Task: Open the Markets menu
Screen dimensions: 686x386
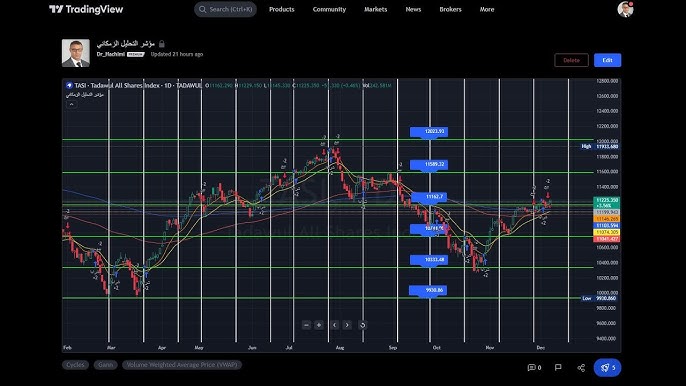Action: click(376, 9)
